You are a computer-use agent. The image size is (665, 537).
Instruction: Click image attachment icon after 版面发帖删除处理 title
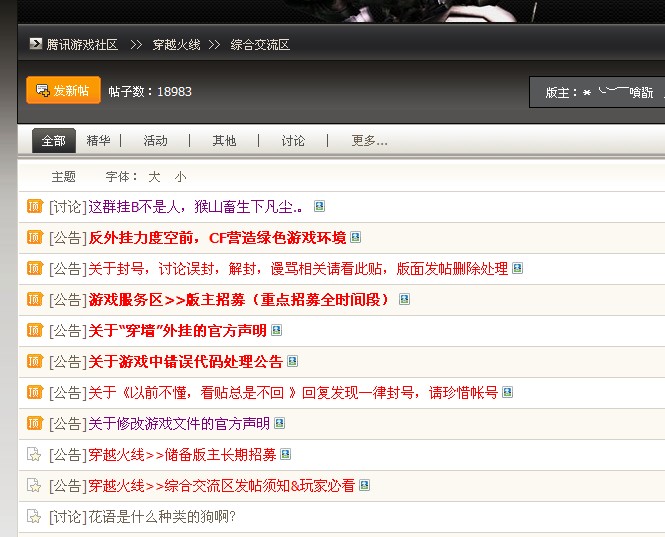[517, 268]
